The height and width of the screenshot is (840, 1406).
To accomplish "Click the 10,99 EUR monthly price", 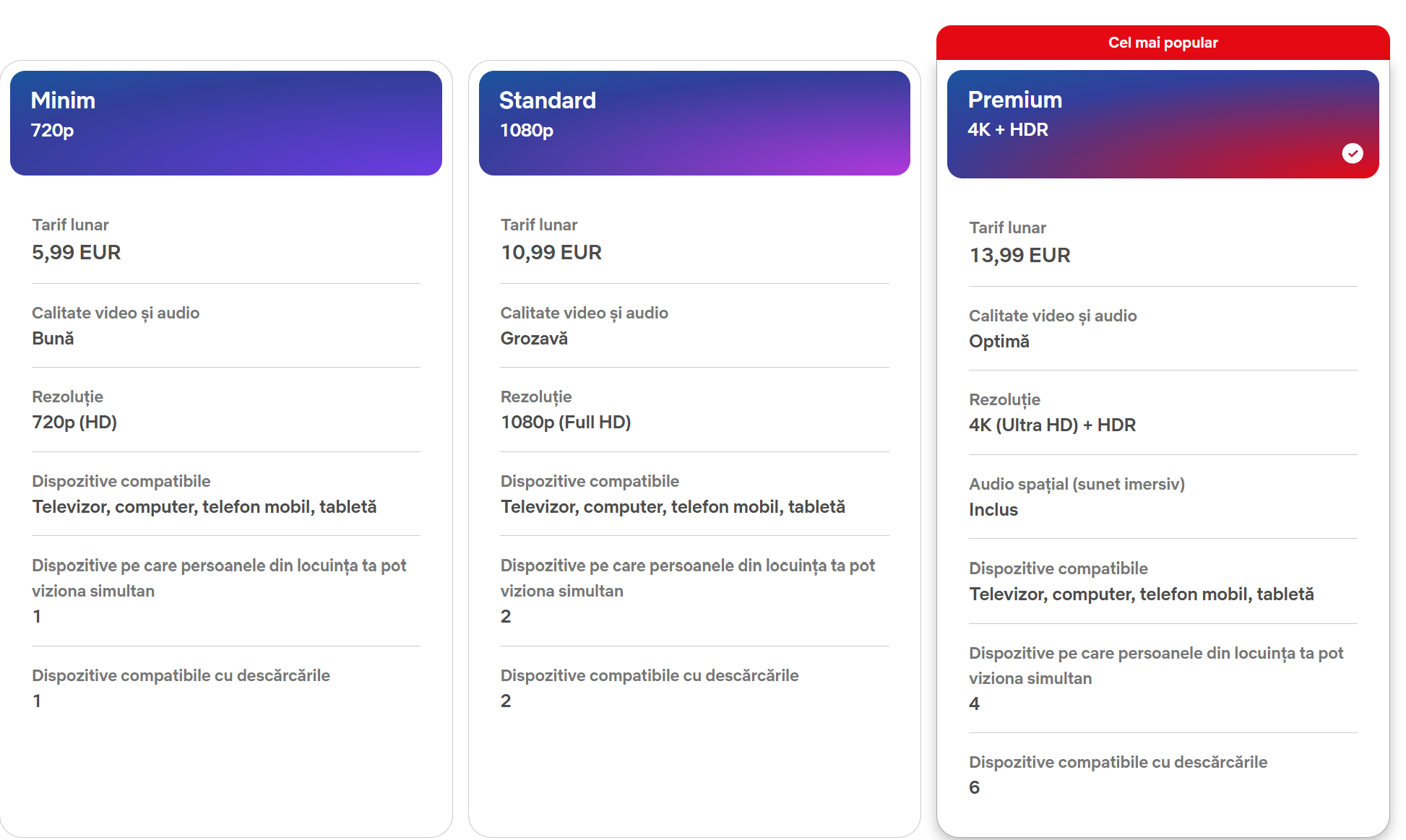I will point(551,252).
